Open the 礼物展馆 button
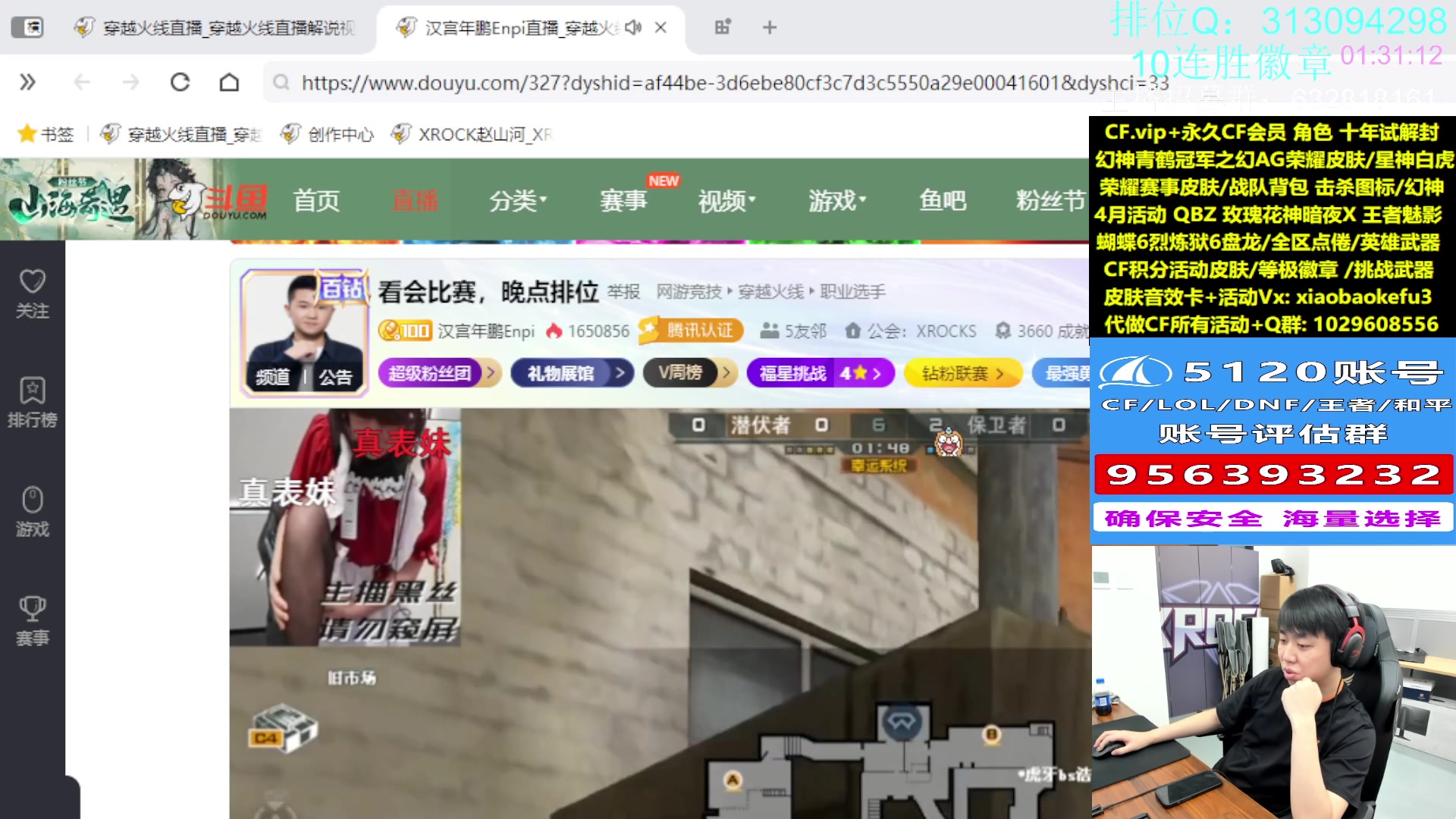1456x819 pixels. pos(572,373)
